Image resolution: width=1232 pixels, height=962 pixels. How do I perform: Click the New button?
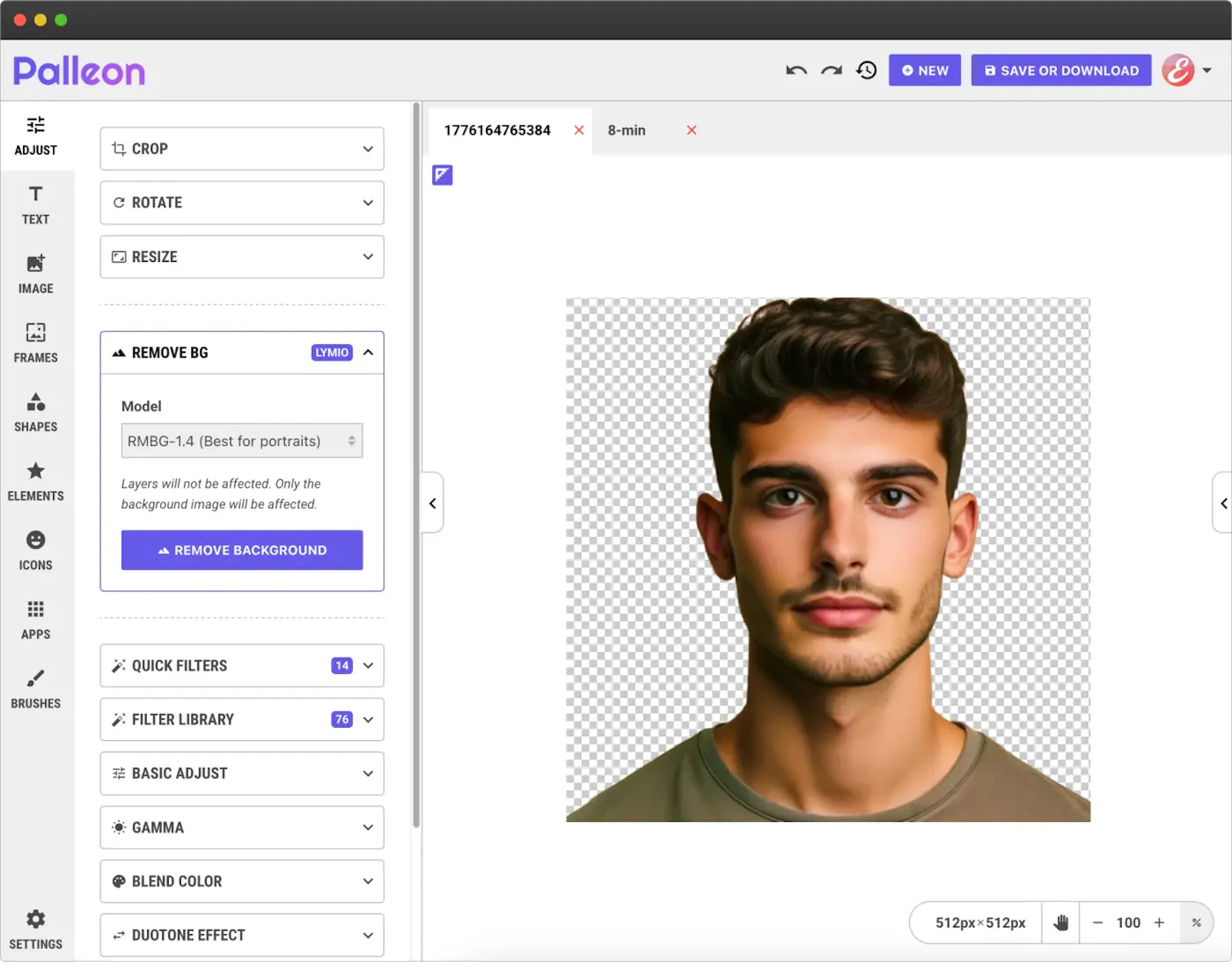pyautogui.click(x=925, y=70)
